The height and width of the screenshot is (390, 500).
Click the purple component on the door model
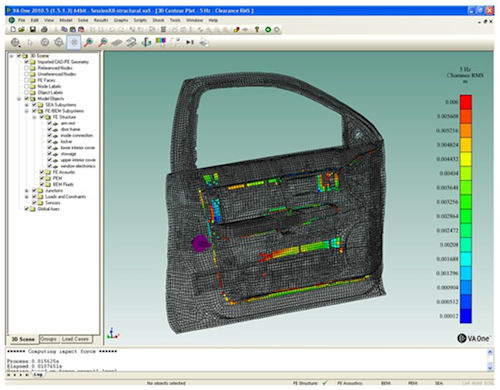(x=201, y=243)
